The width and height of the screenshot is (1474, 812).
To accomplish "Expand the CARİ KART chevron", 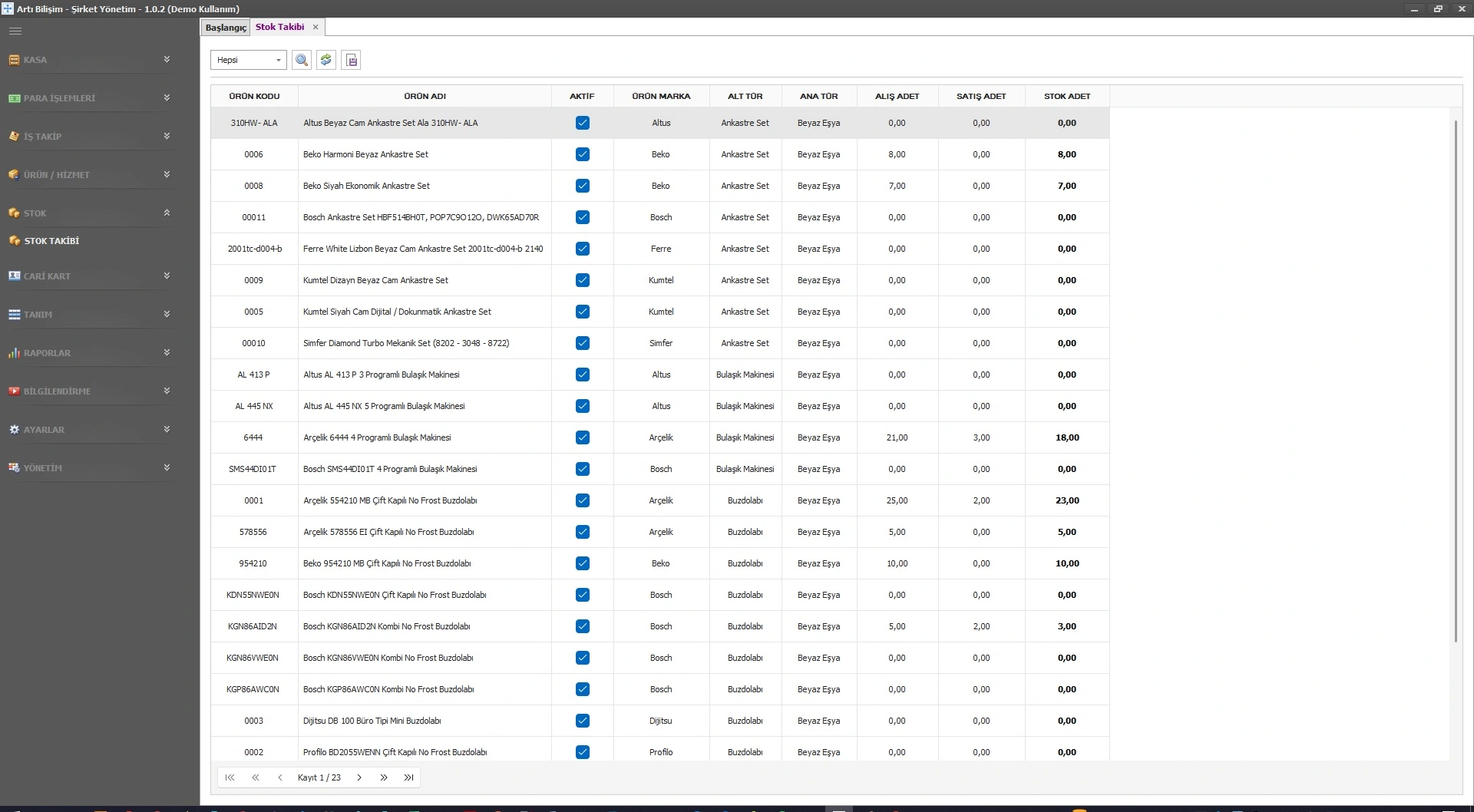I will click(167, 276).
